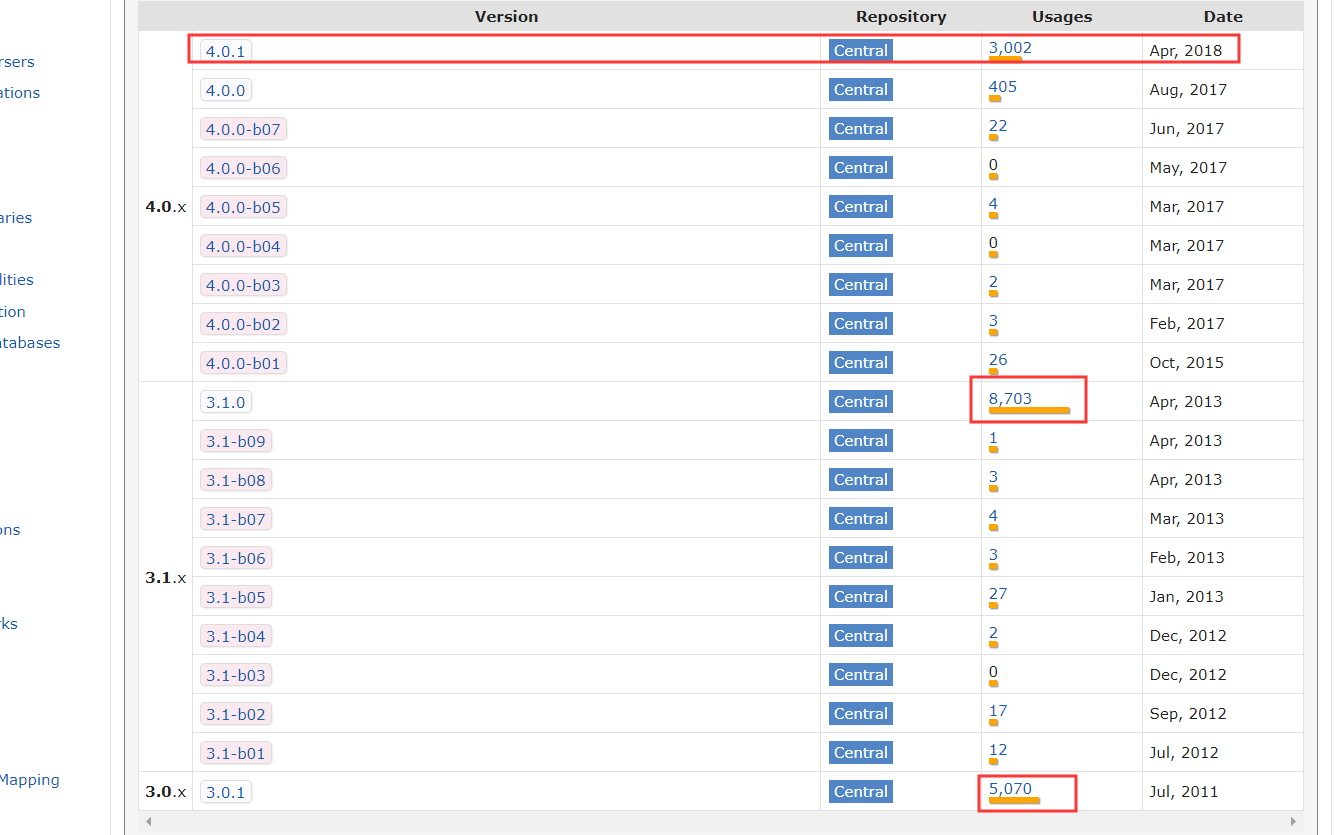This screenshot has width=1343, height=835.
Task: Open 26 usages link for 4.0.0-b01
Action: (998, 360)
